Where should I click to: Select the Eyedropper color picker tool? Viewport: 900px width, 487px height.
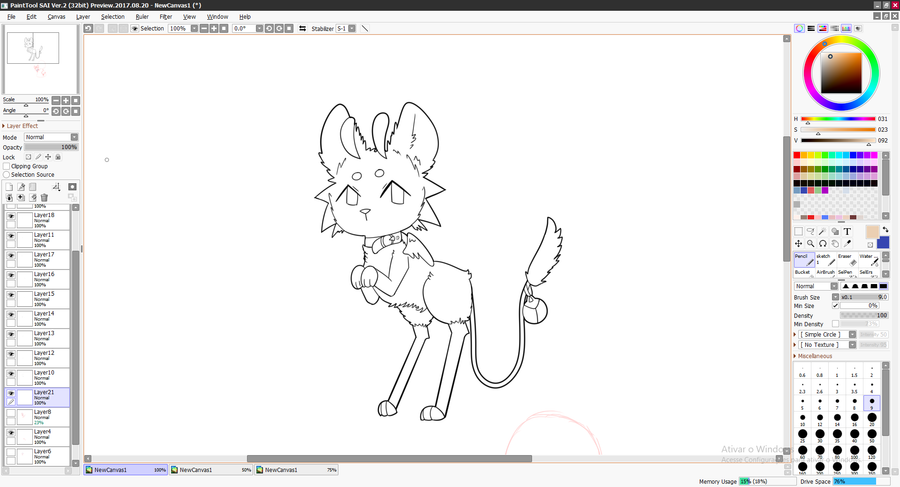(847, 244)
